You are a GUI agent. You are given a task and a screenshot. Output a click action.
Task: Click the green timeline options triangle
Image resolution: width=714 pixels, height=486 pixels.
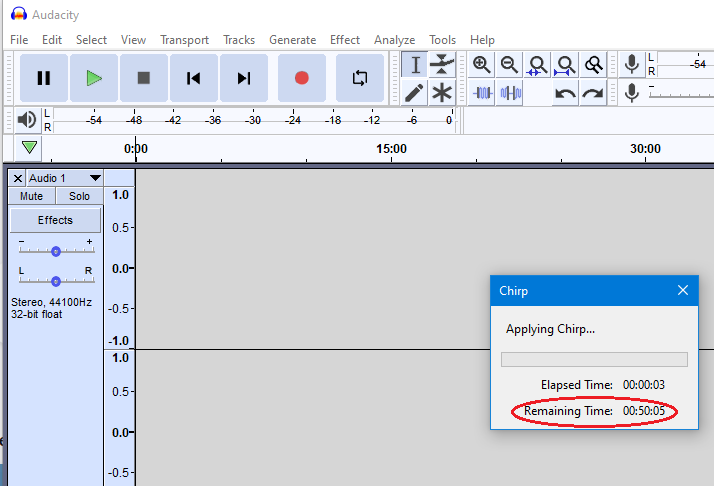(29, 147)
